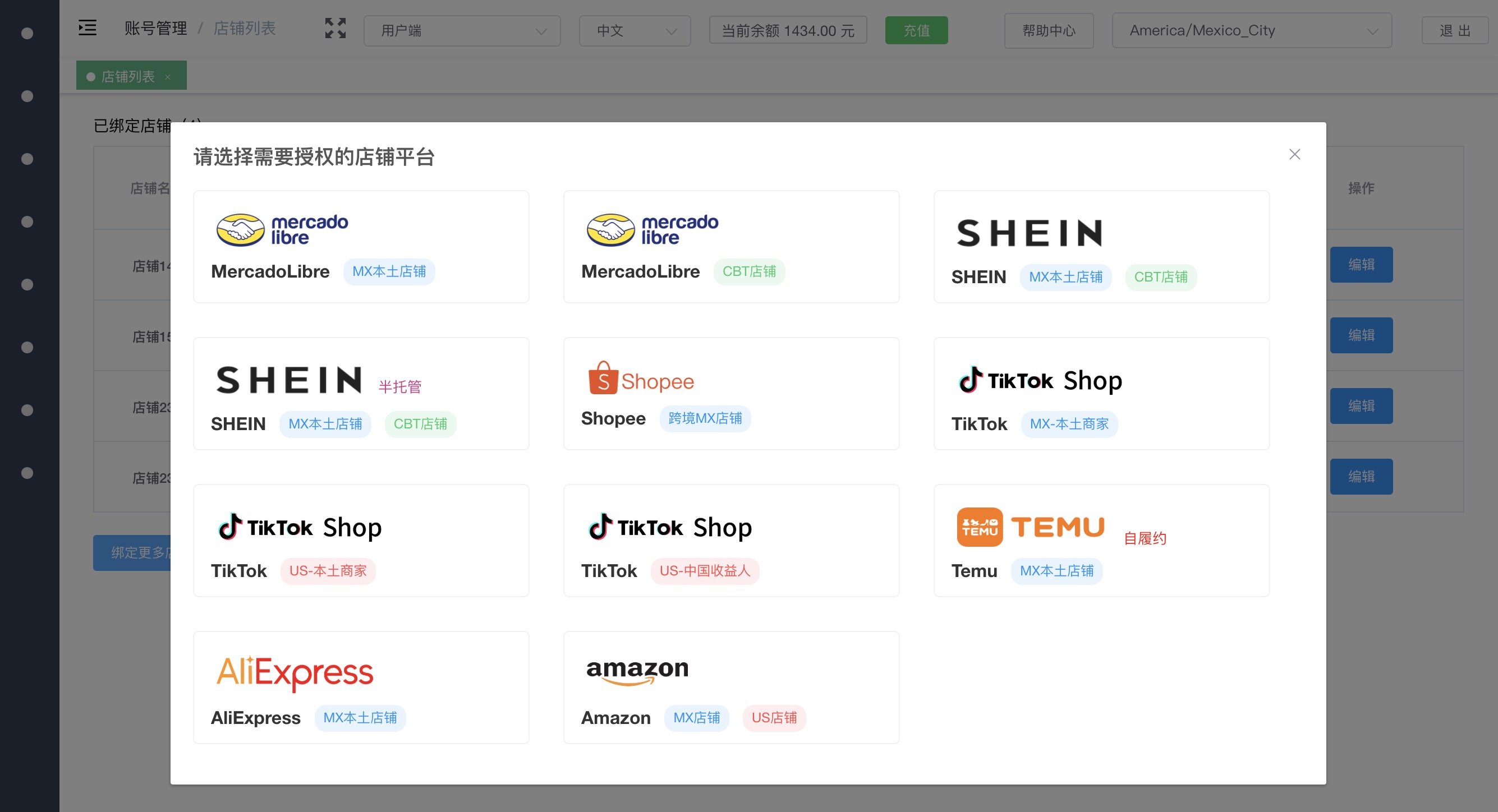Click the Temu name text
The image size is (1498, 812).
pos(974,571)
